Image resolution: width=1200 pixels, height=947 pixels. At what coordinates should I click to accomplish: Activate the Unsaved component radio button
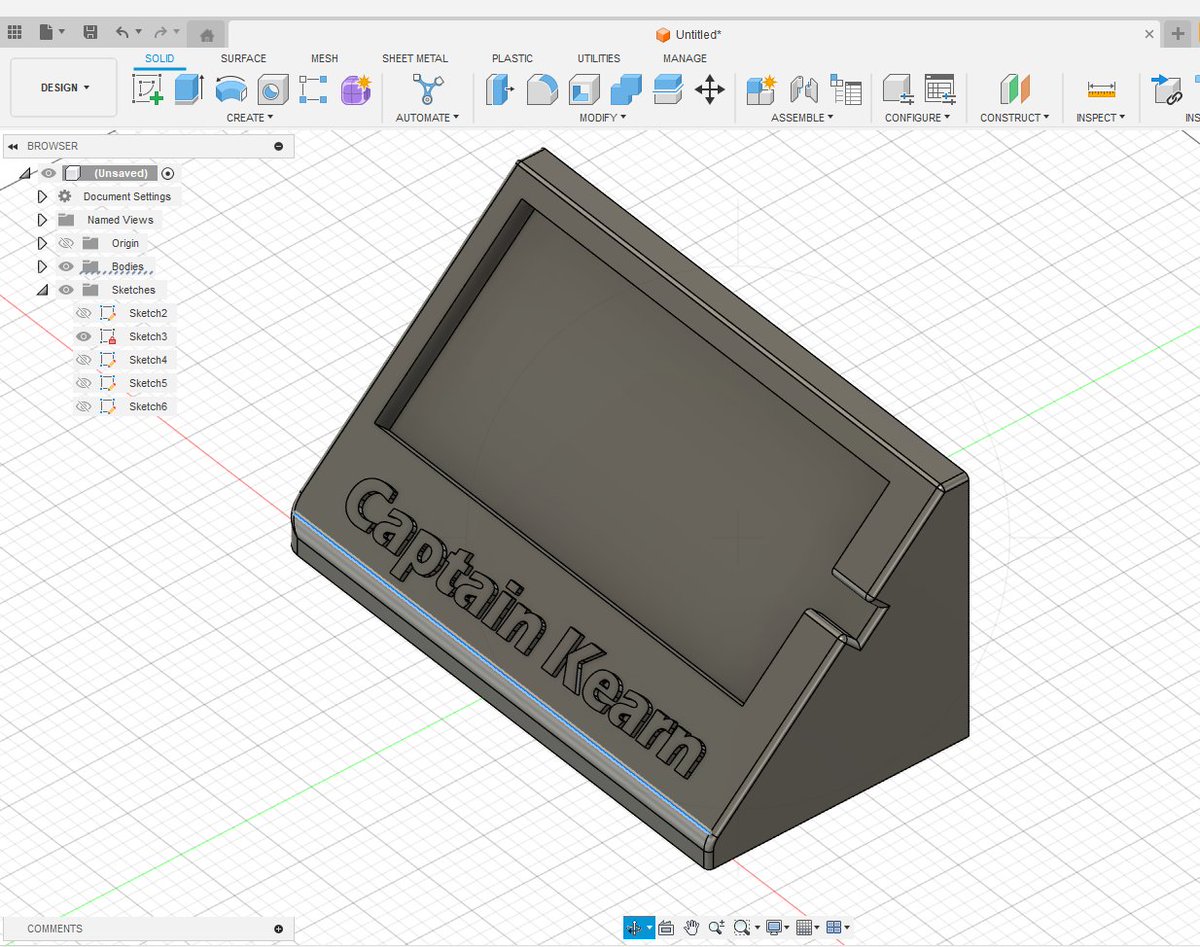(x=168, y=173)
